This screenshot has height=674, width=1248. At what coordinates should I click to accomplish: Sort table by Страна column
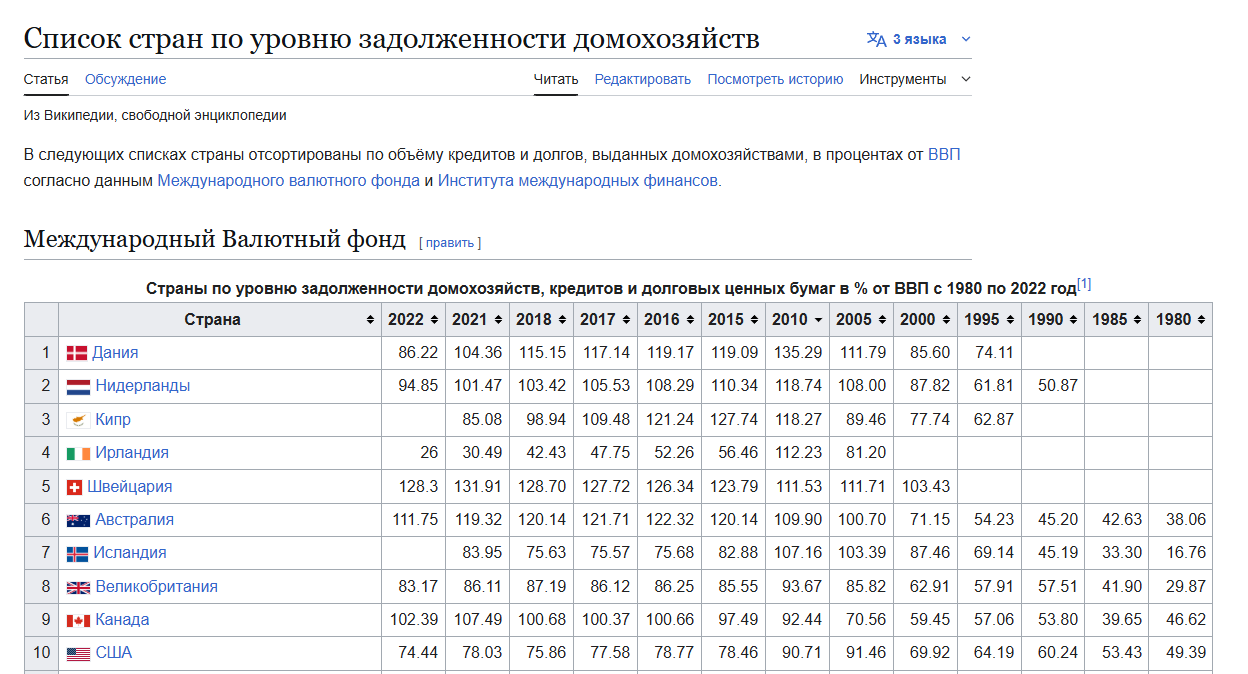(x=218, y=320)
